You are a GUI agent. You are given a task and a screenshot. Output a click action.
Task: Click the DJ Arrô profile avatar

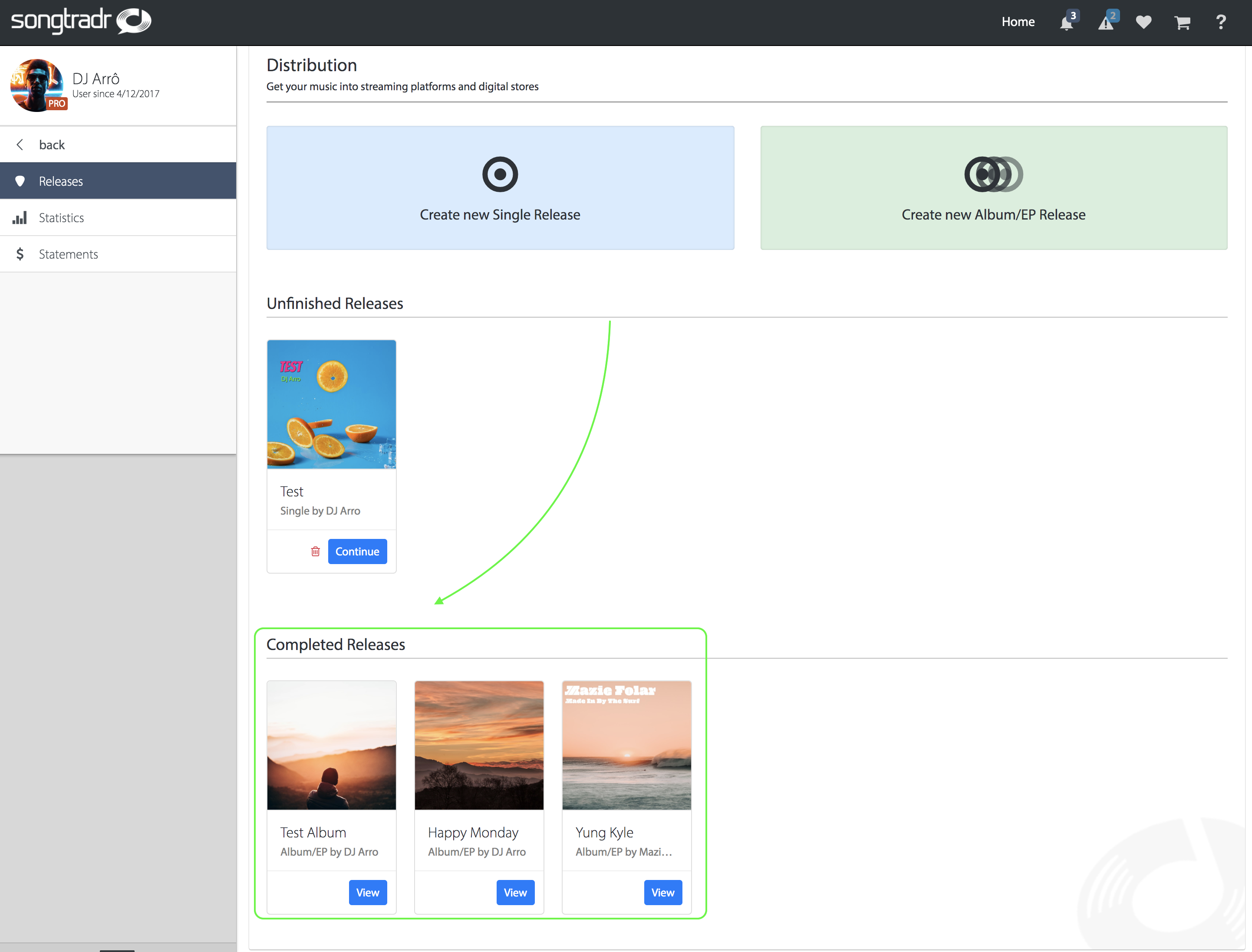[37, 85]
